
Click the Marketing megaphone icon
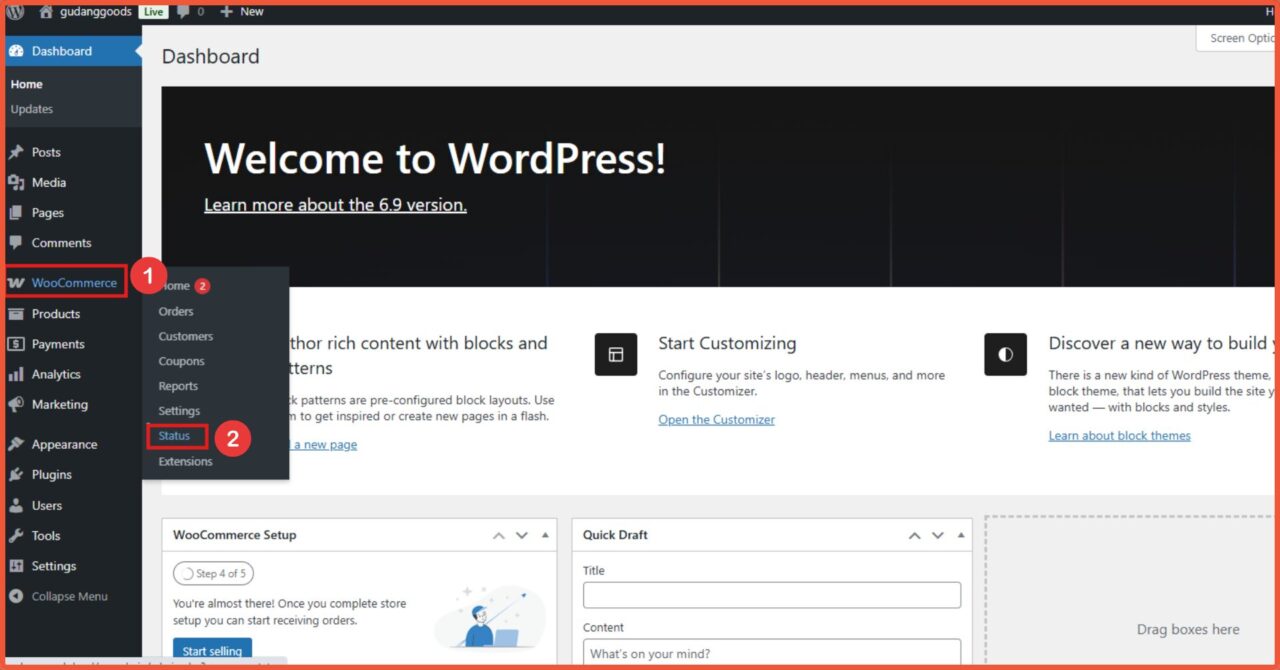[x=16, y=405]
